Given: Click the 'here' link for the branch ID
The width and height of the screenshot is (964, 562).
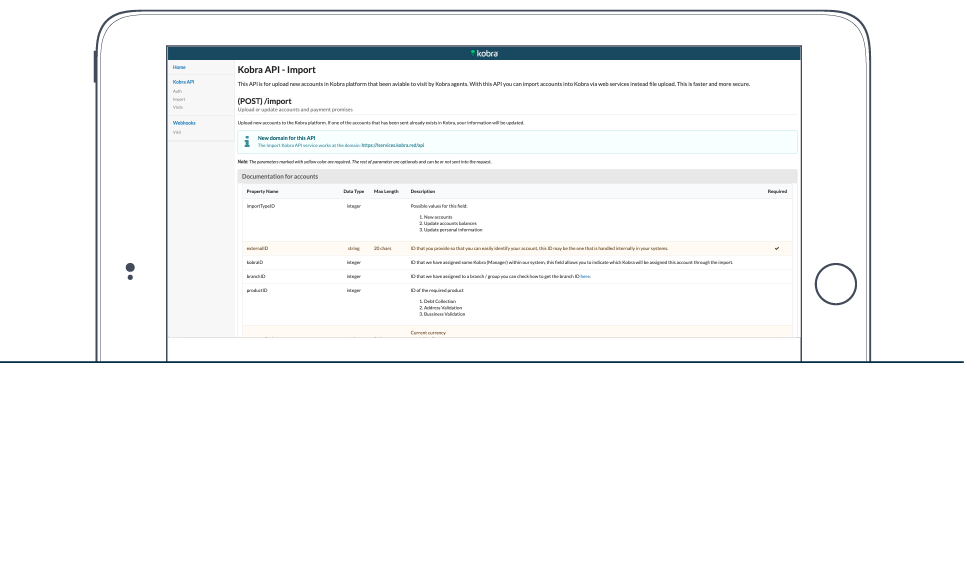Looking at the screenshot, I should coord(585,276).
